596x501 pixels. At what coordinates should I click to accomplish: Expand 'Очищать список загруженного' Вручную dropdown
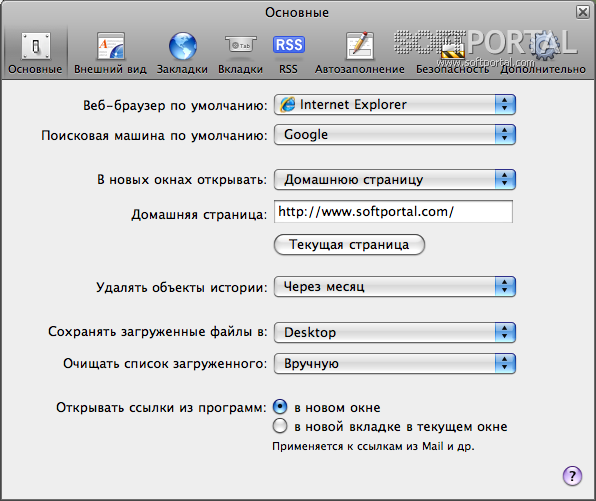(395, 364)
